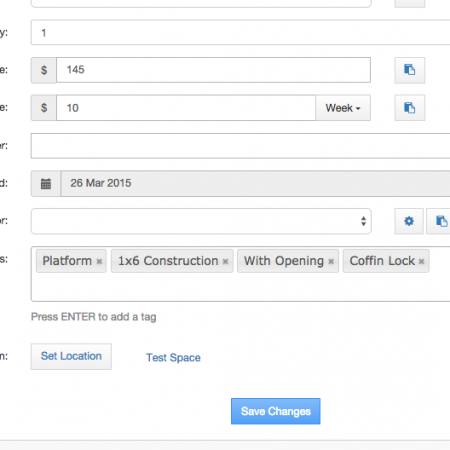Screen dimensions: 450x450
Task: Focus the quantity field containing 1
Action: [x=240, y=32]
